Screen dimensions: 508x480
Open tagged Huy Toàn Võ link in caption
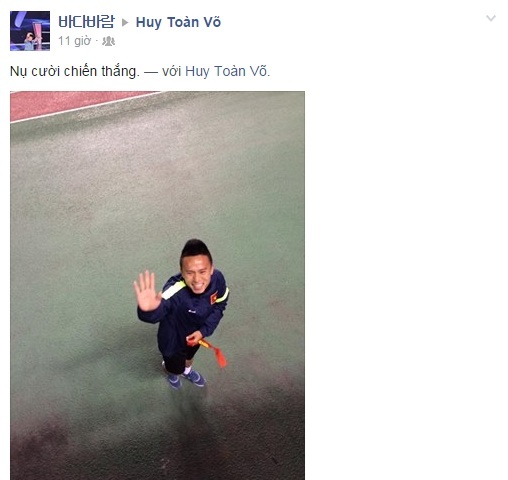pos(226,71)
